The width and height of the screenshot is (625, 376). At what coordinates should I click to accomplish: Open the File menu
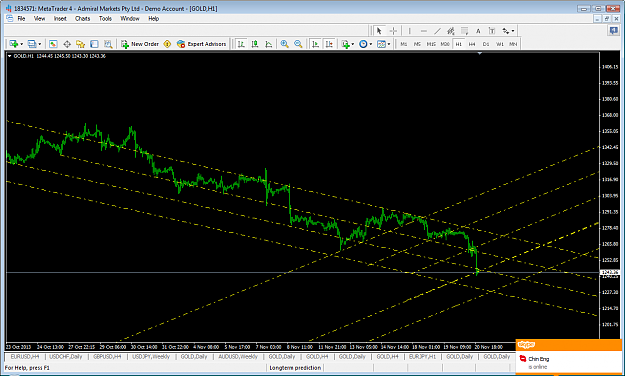coord(21,18)
